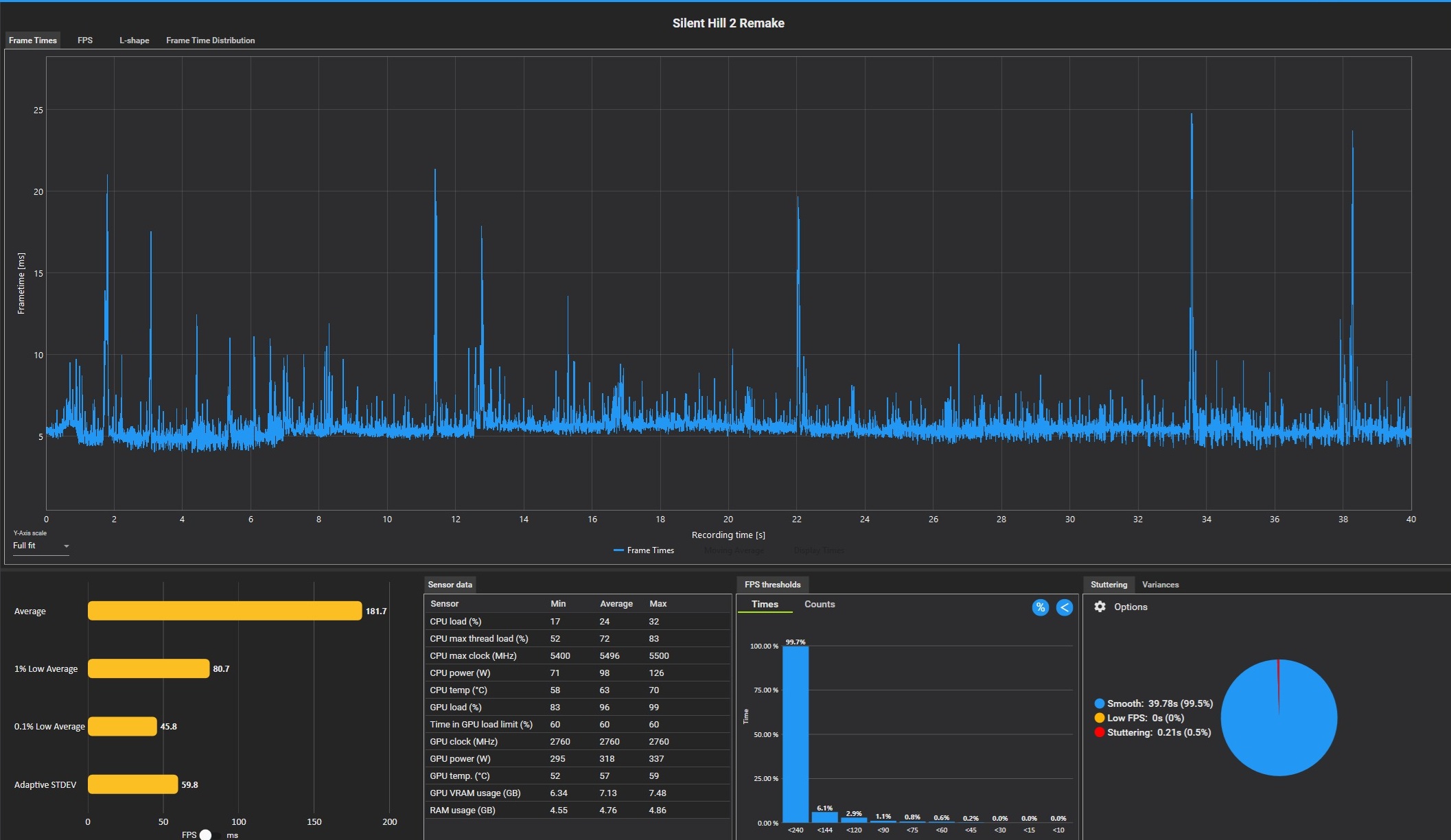The image size is (1451, 840).
Task: Open the Y-Axis scale Full fit dropdown
Action: pos(41,546)
